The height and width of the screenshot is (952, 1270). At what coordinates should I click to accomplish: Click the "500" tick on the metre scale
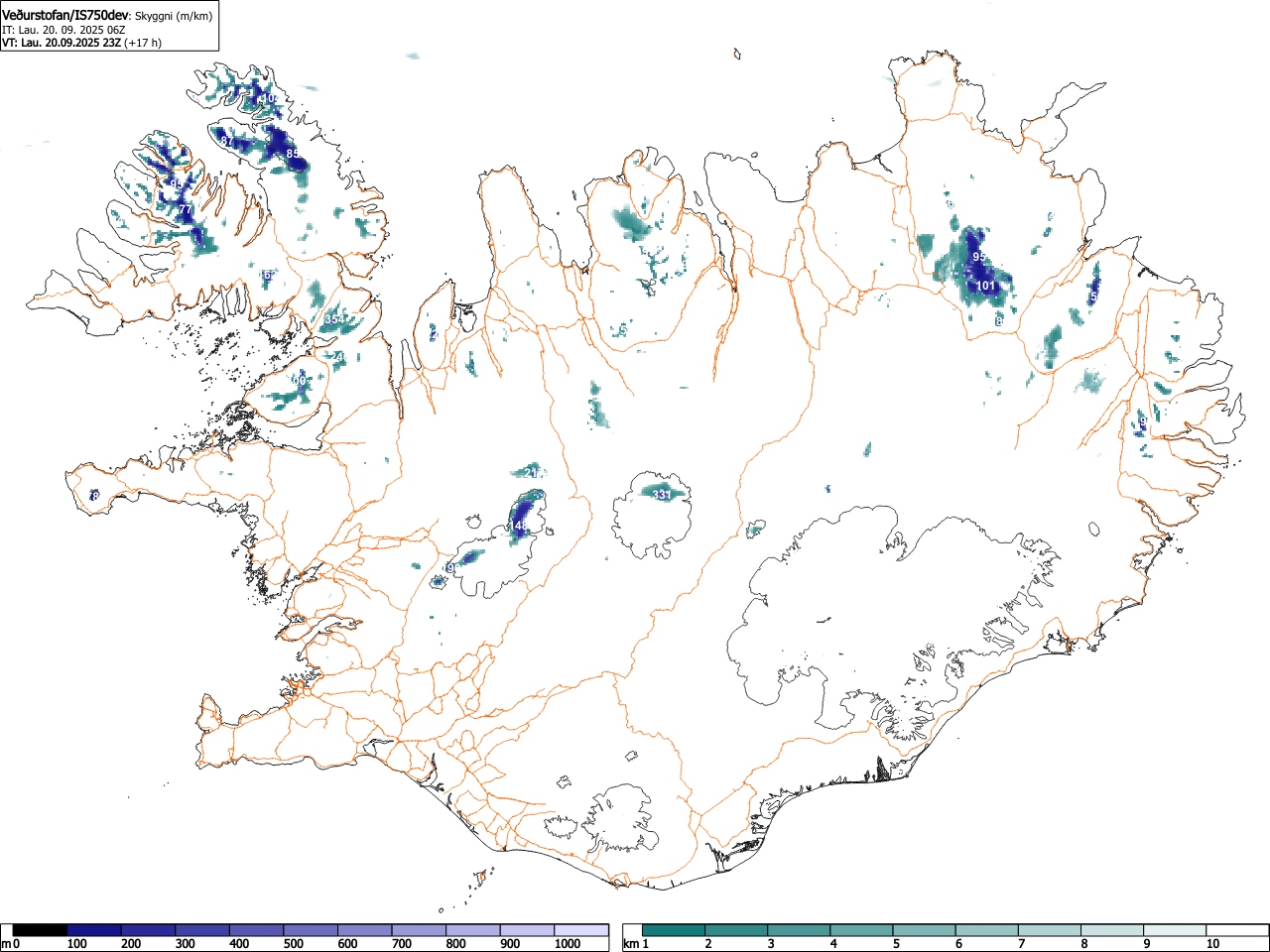(293, 944)
